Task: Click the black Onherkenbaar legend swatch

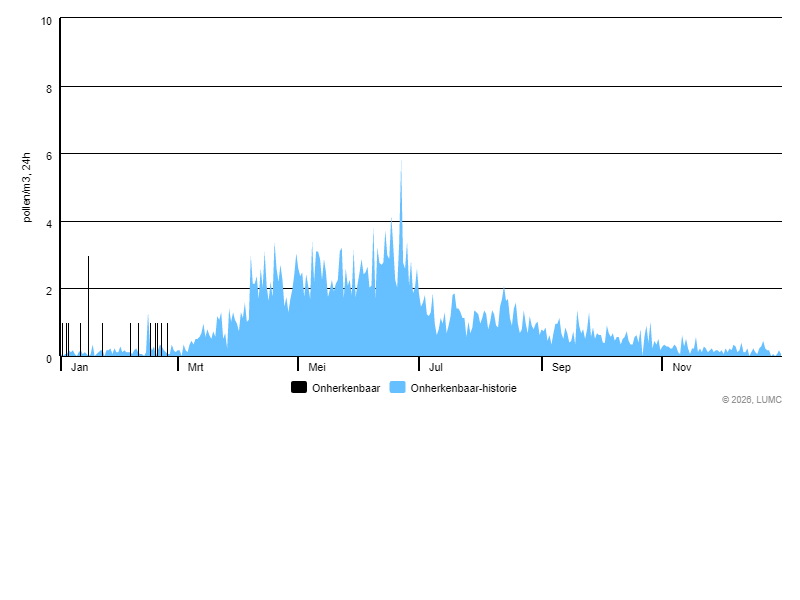Action: pyautogui.click(x=299, y=387)
